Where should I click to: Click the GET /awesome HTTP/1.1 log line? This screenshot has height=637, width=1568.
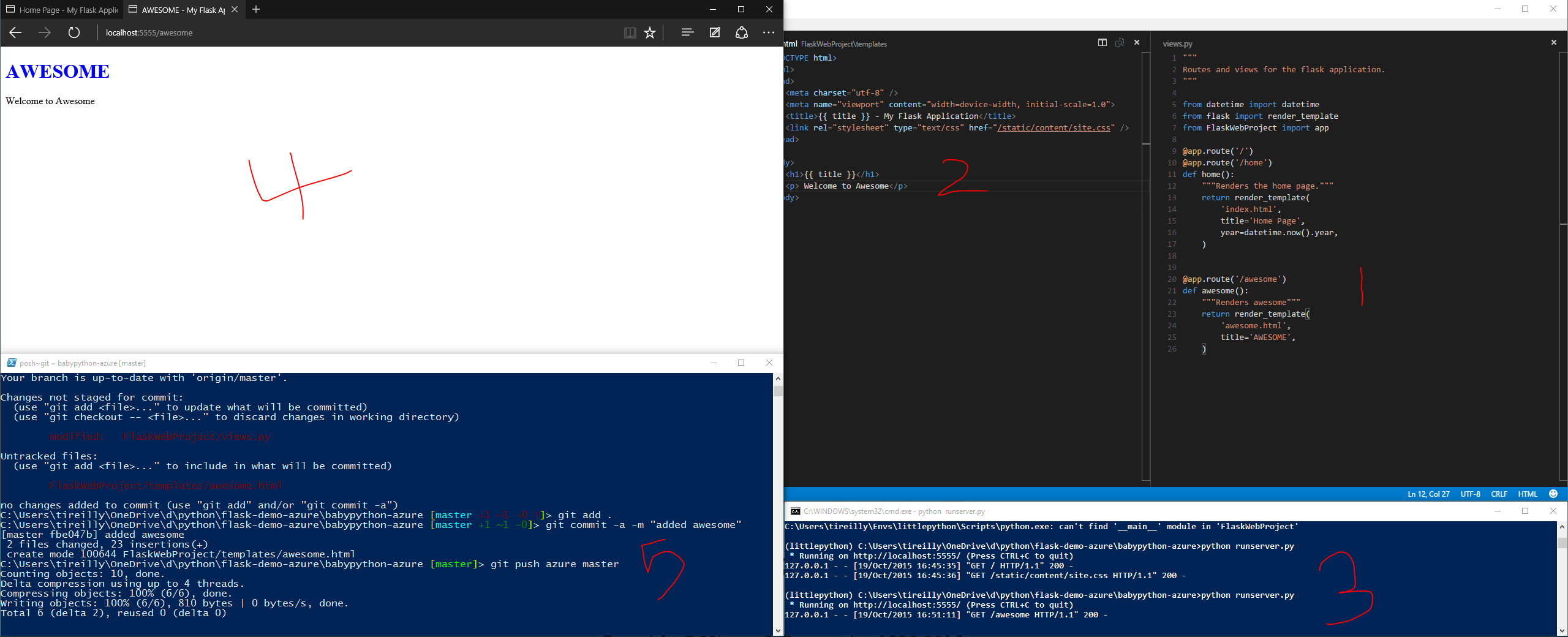[x=946, y=615]
